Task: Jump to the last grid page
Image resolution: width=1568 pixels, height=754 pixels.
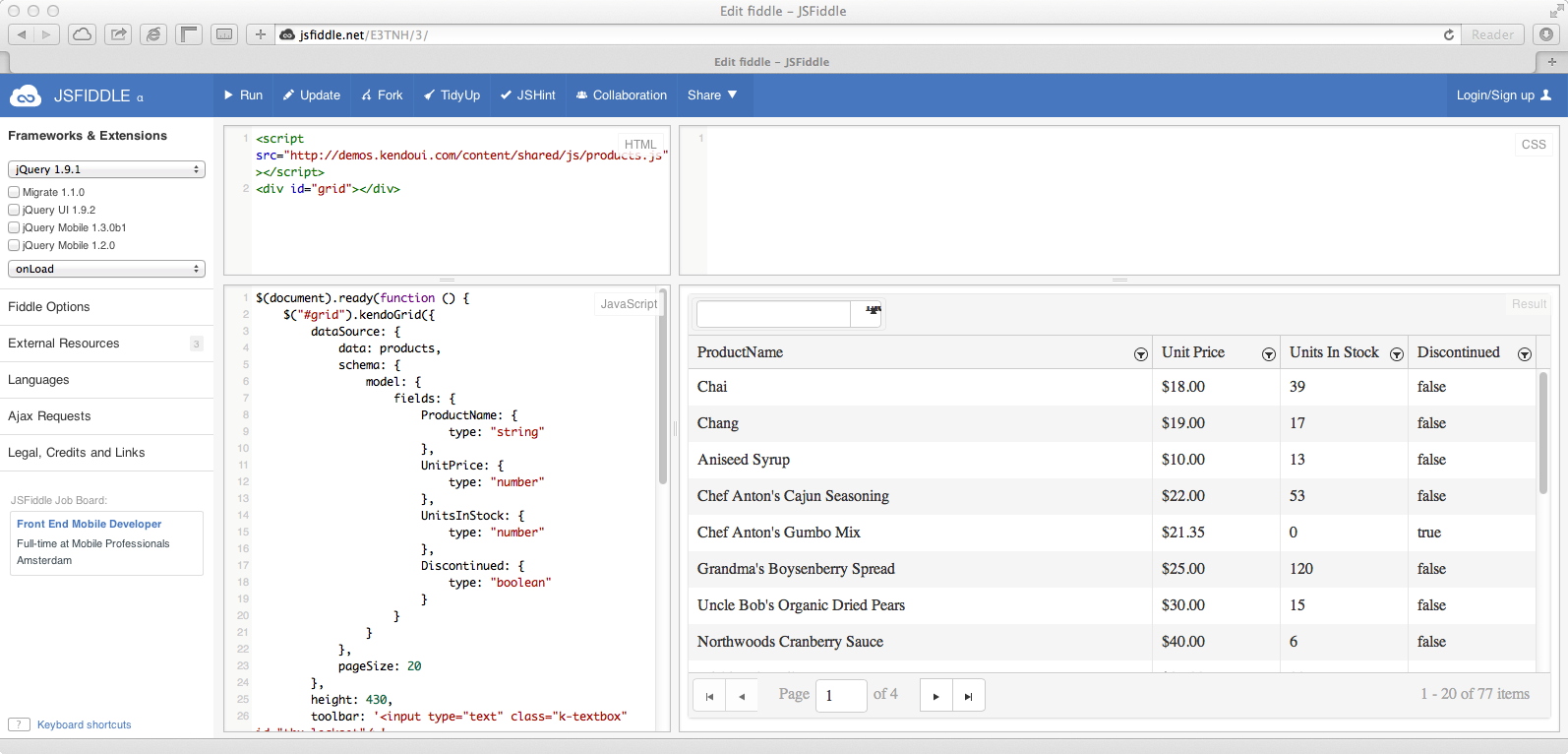Action: (x=968, y=696)
